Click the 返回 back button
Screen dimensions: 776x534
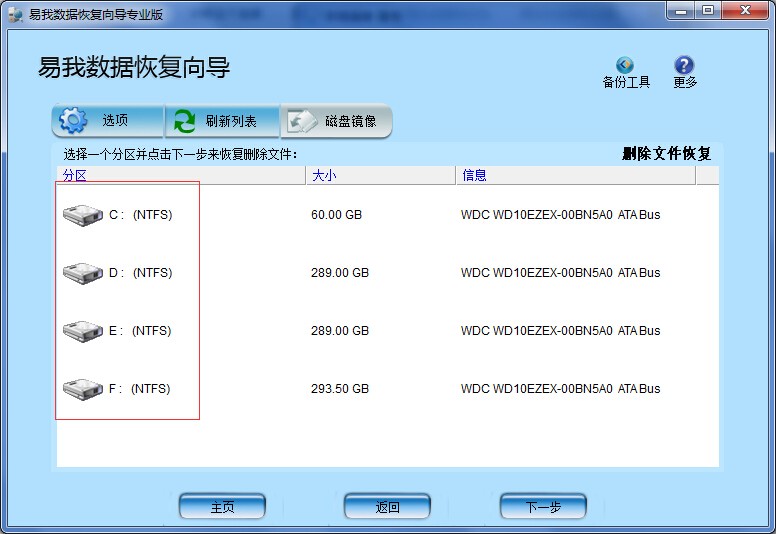[x=387, y=506]
